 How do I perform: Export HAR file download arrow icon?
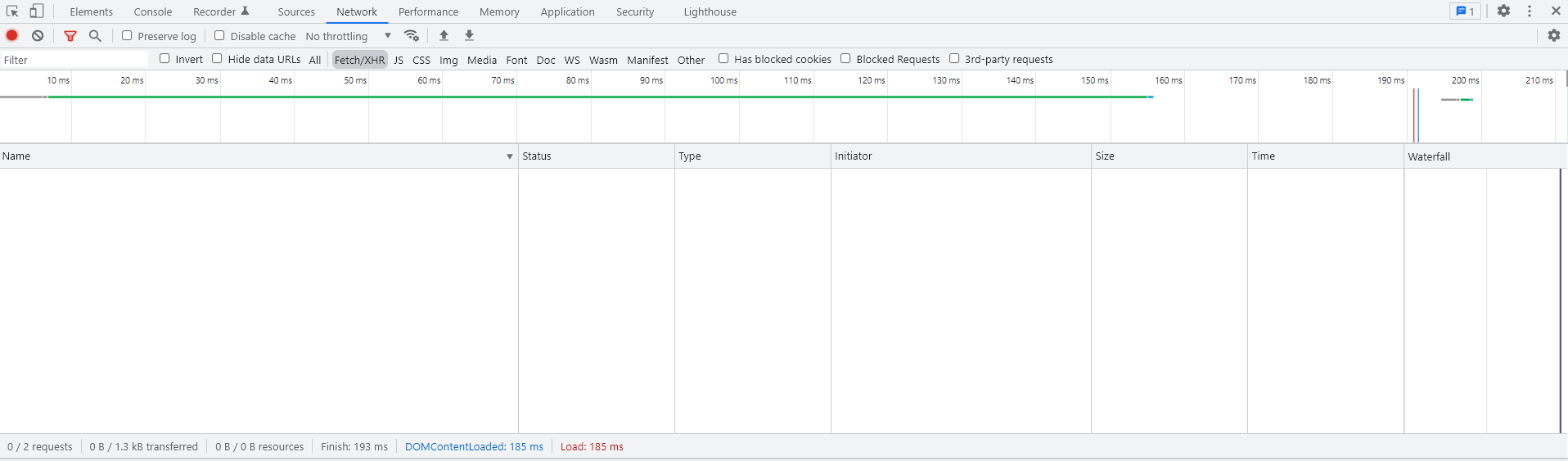coord(469,35)
